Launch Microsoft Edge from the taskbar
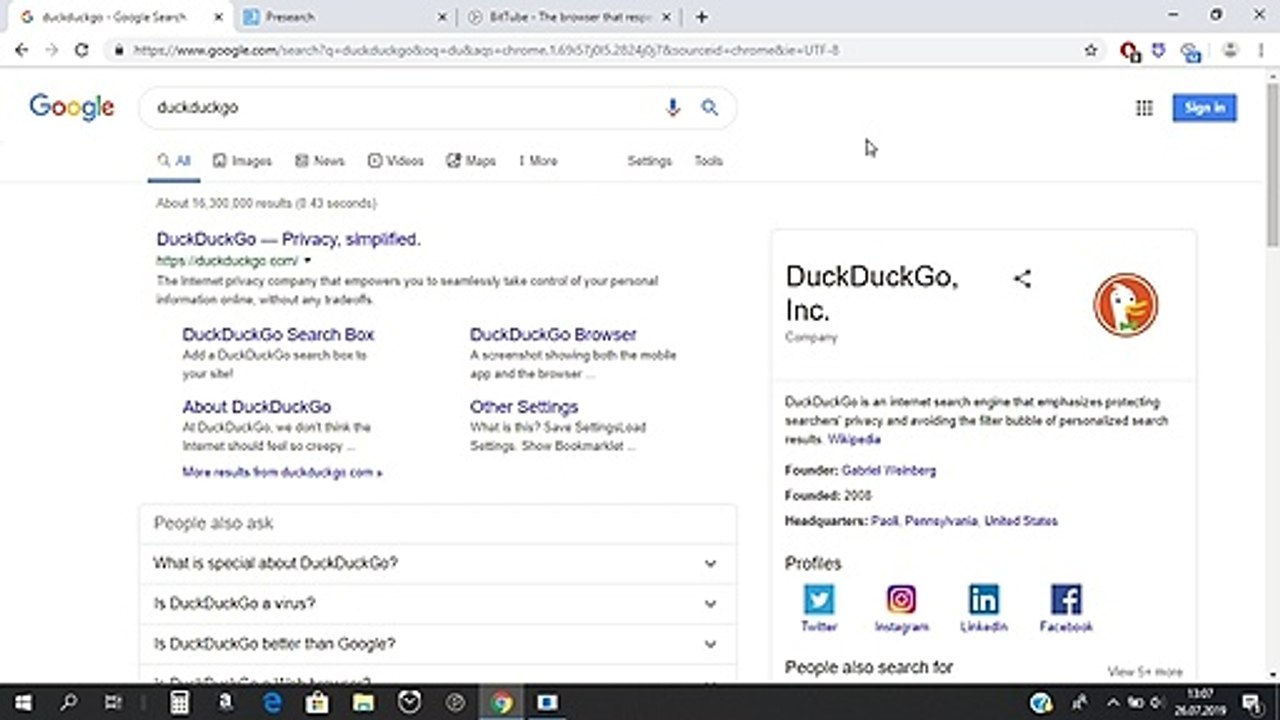 click(272, 703)
